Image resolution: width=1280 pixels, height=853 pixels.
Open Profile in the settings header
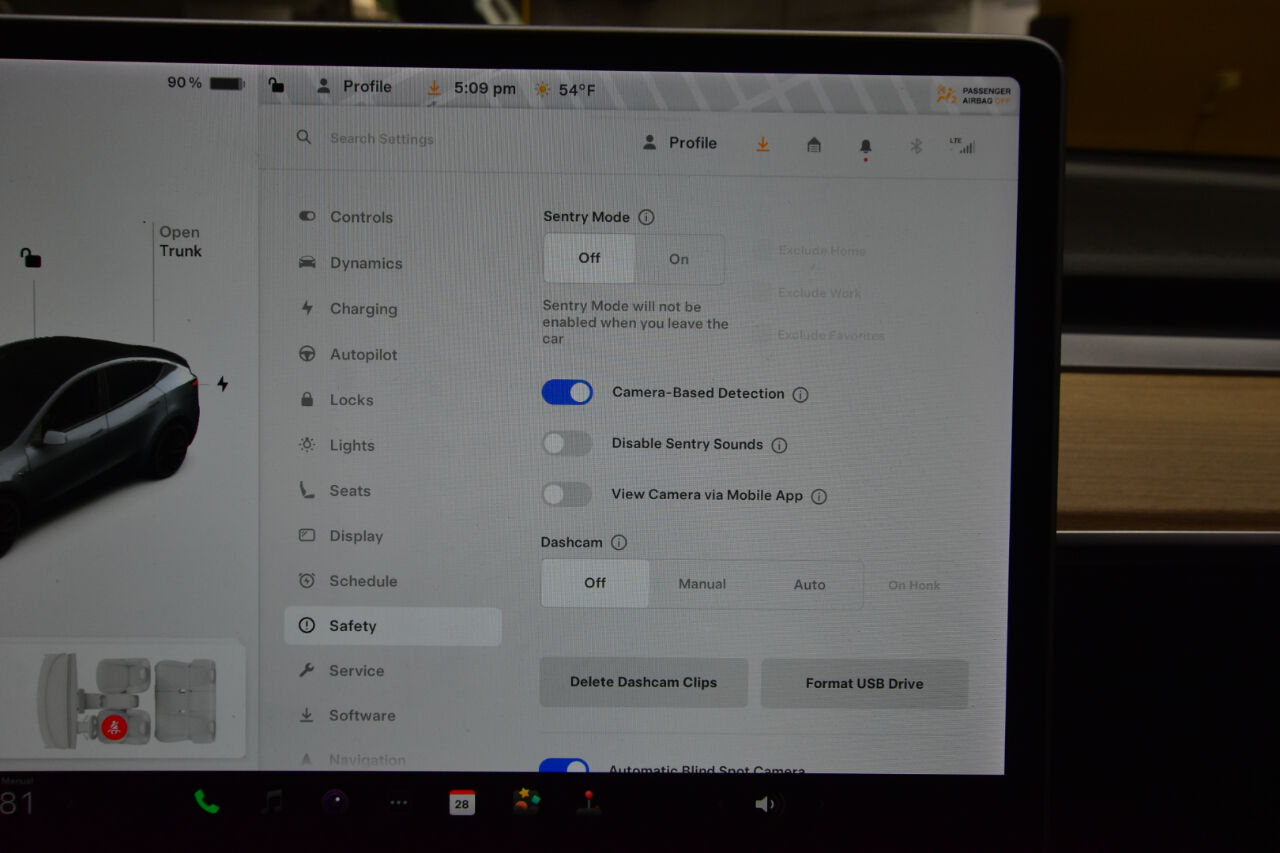680,143
